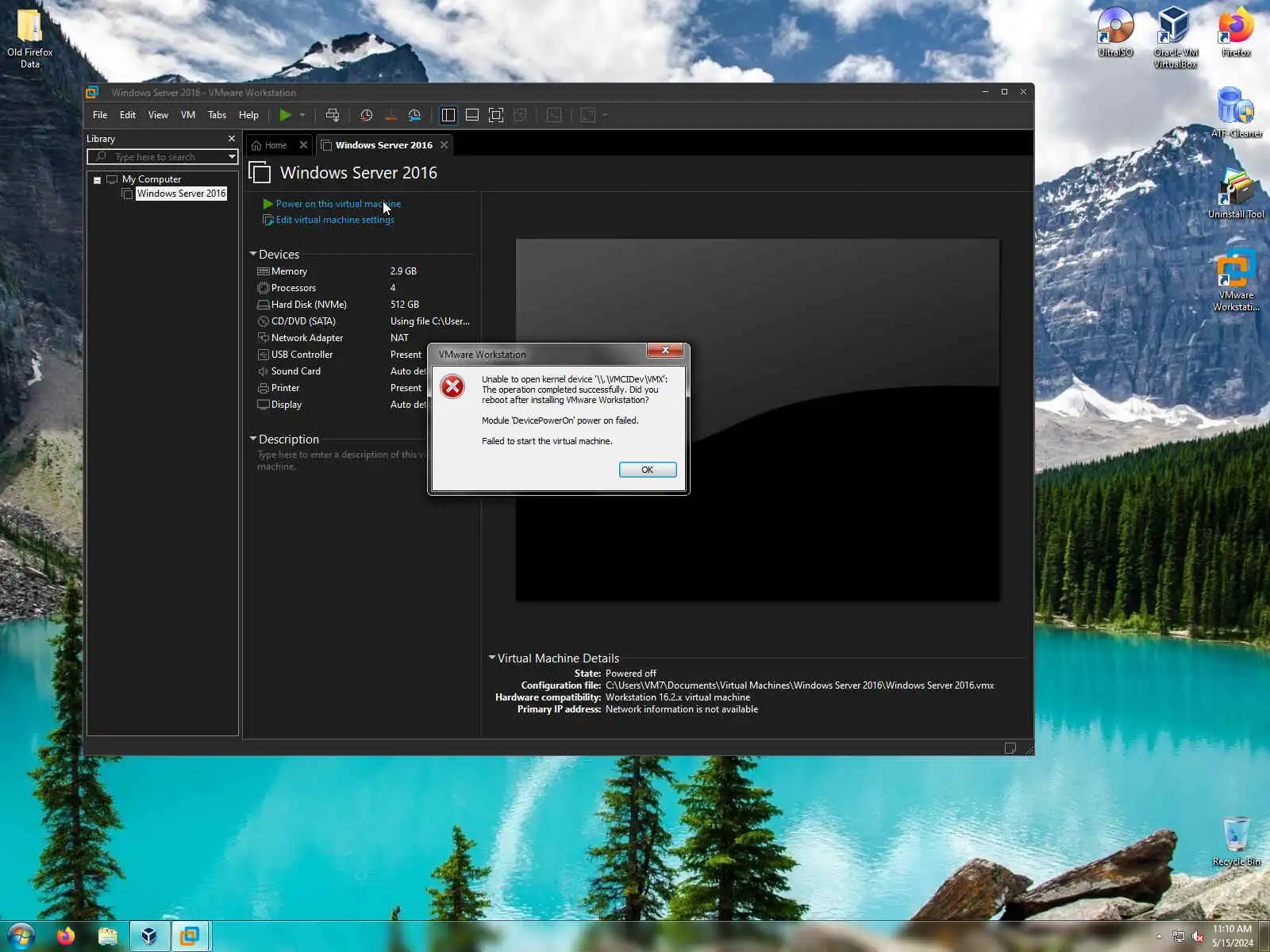Click the green Power On toolbar button
The width and height of the screenshot is (1270, 952).
pyautogui.click(x=285, y=115)
